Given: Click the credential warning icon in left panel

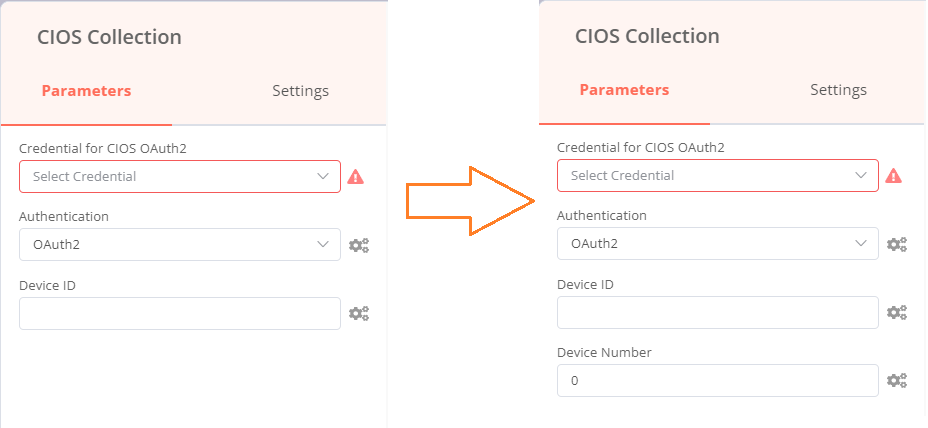Looking at the screenshot, I should pos(356,176).
